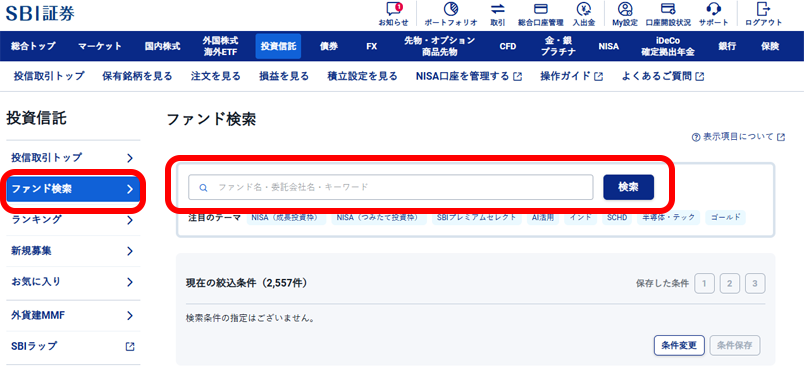This screenshot has width=804, height=366.
Task: Select the SCHD theme tag
Action: point(617,217)
